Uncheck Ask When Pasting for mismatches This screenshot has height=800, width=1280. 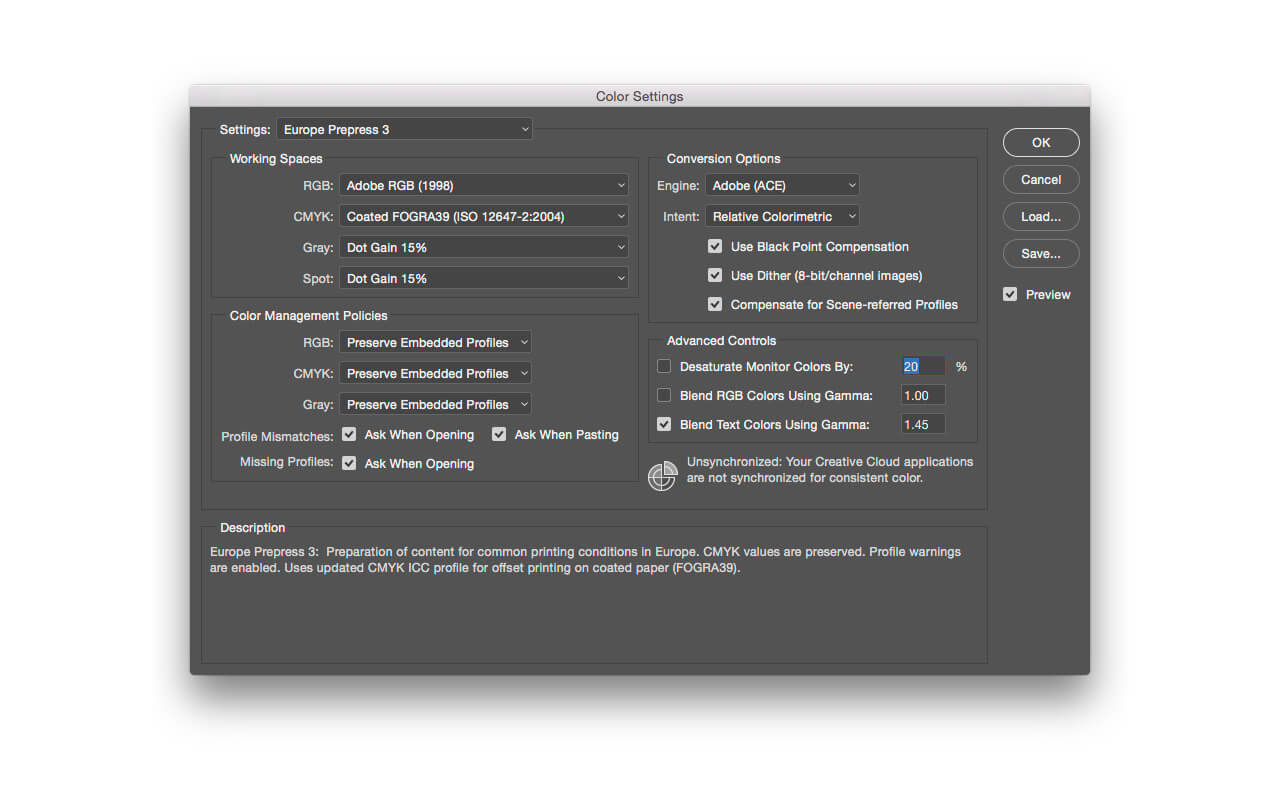[499, 434]
